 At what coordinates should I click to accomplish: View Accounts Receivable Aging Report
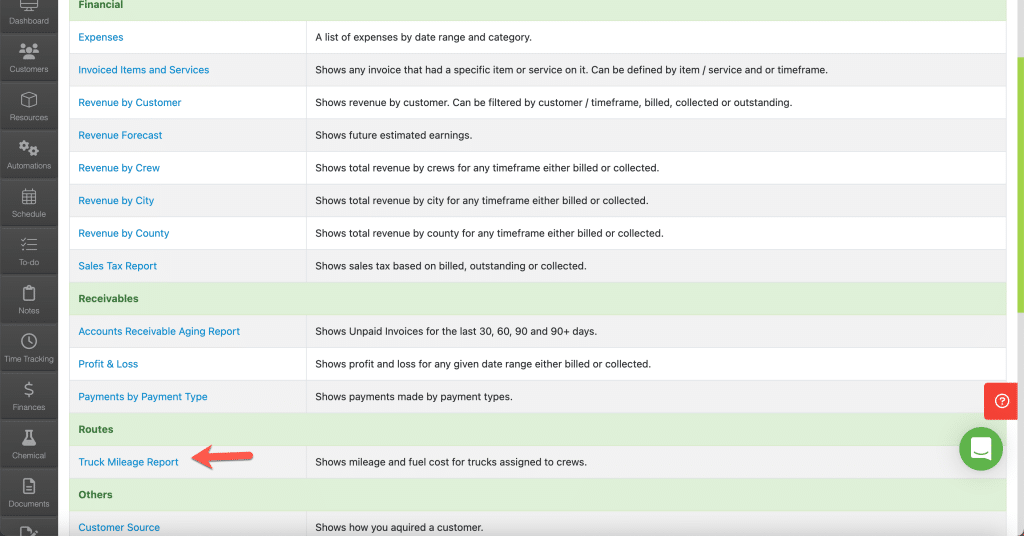(159, 332)
